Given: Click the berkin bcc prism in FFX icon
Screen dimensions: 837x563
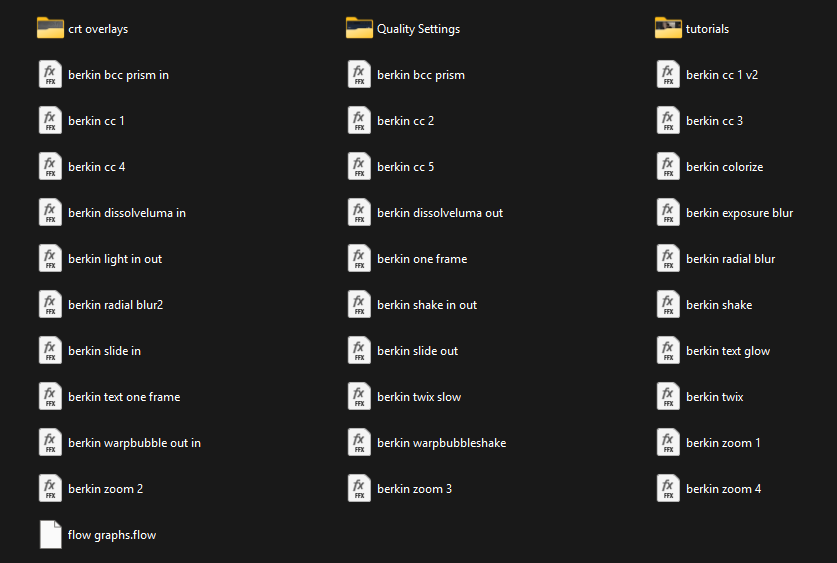Looking at the screenshot, I should coord(50,75).
